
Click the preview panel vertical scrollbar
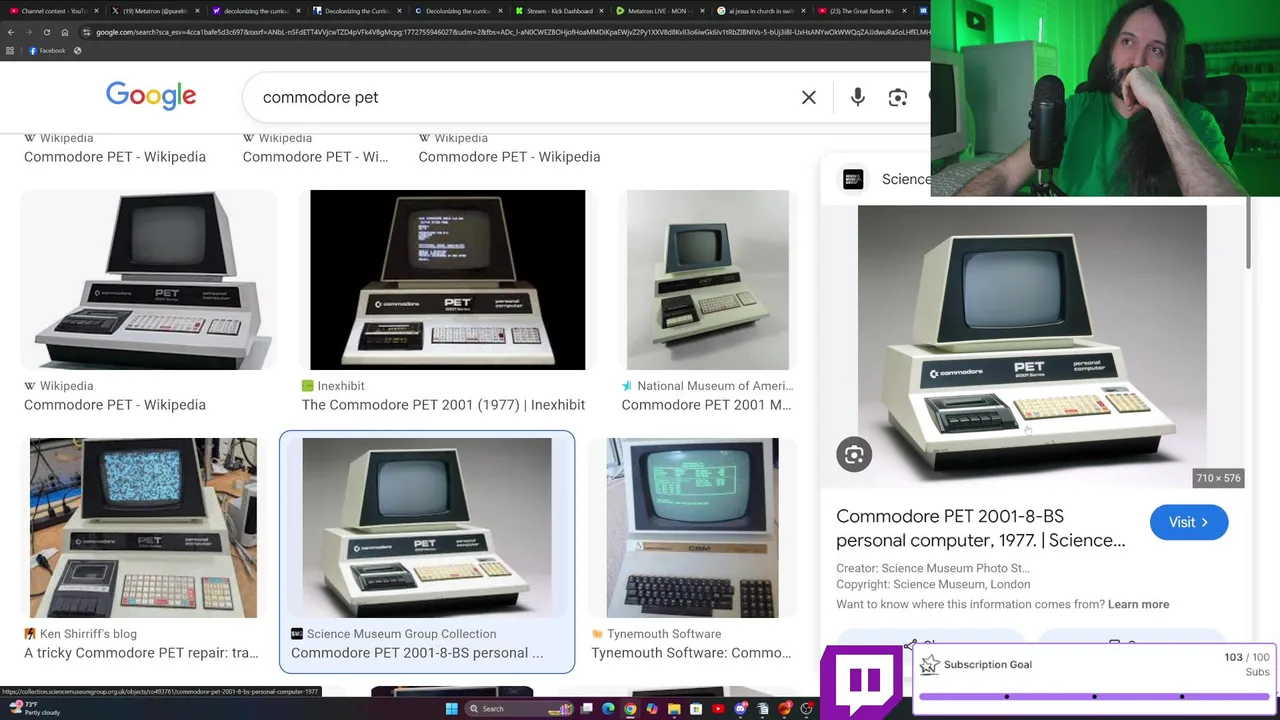[1248, 232]
